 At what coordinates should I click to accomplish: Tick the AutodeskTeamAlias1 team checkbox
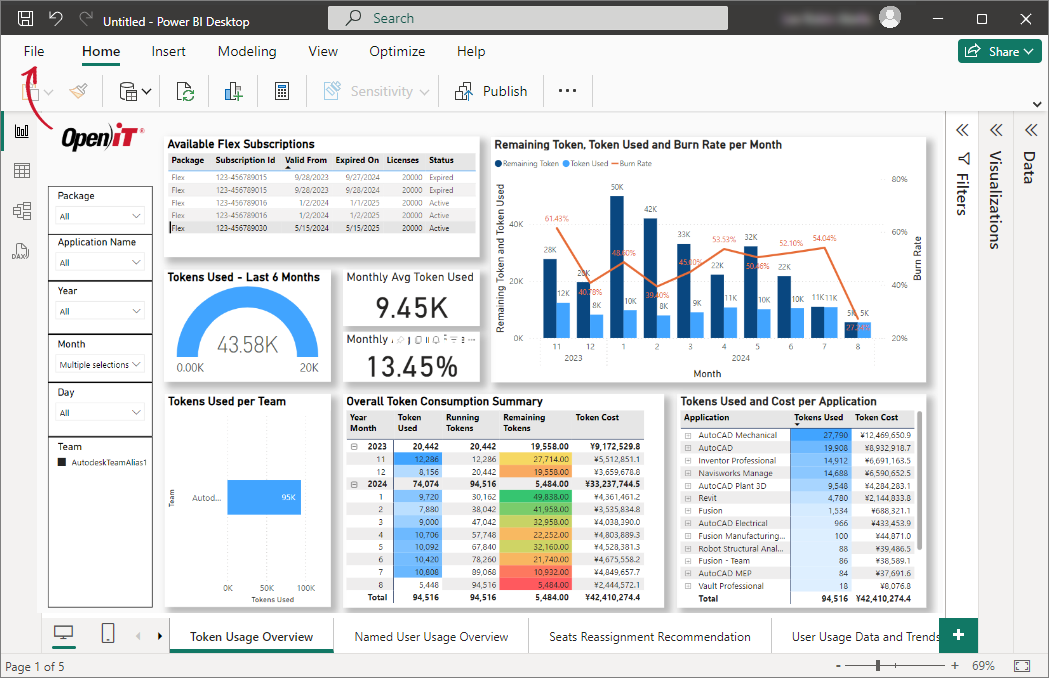pos(62,463)
